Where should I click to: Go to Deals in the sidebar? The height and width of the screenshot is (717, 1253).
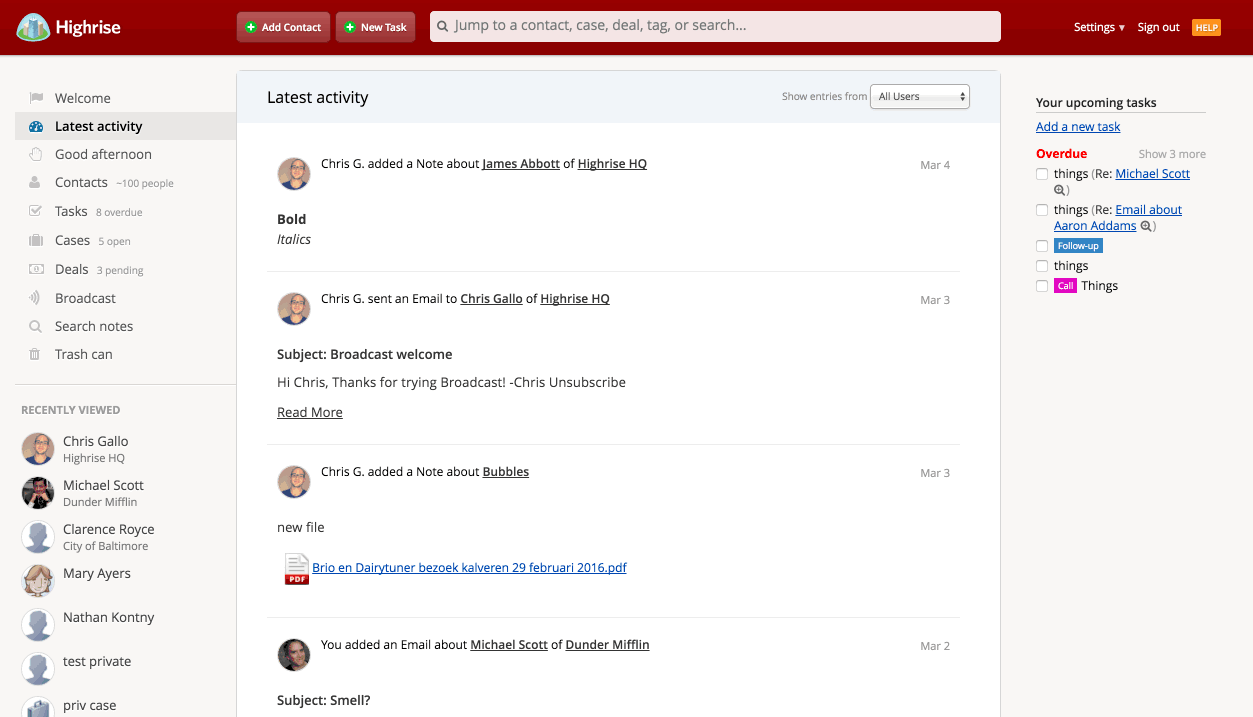coord(72,269)
